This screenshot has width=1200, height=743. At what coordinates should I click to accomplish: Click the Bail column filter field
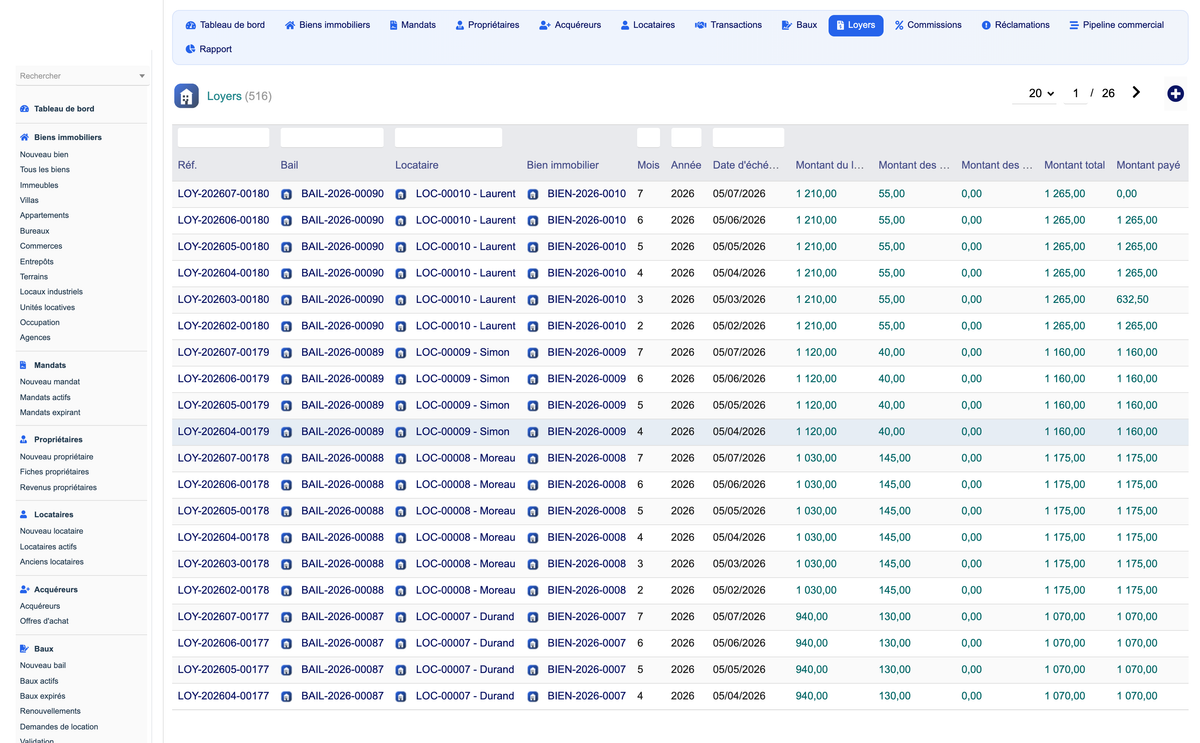click(x=332, y=138)
